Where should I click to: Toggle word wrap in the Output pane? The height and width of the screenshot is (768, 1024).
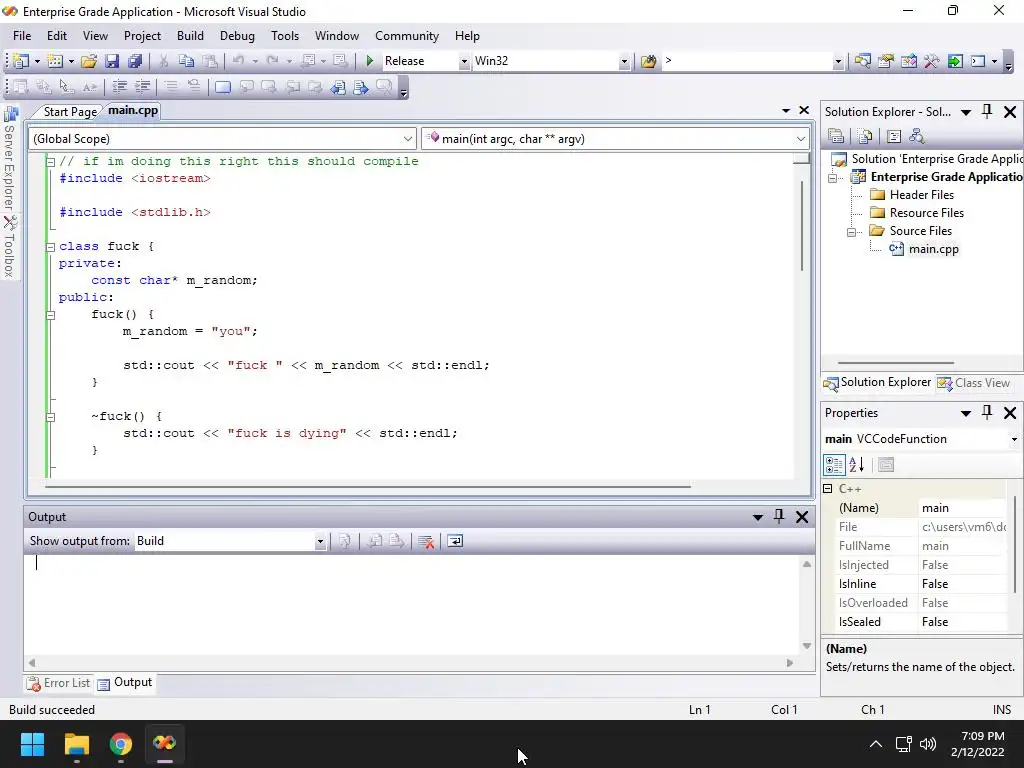point(455,541)
